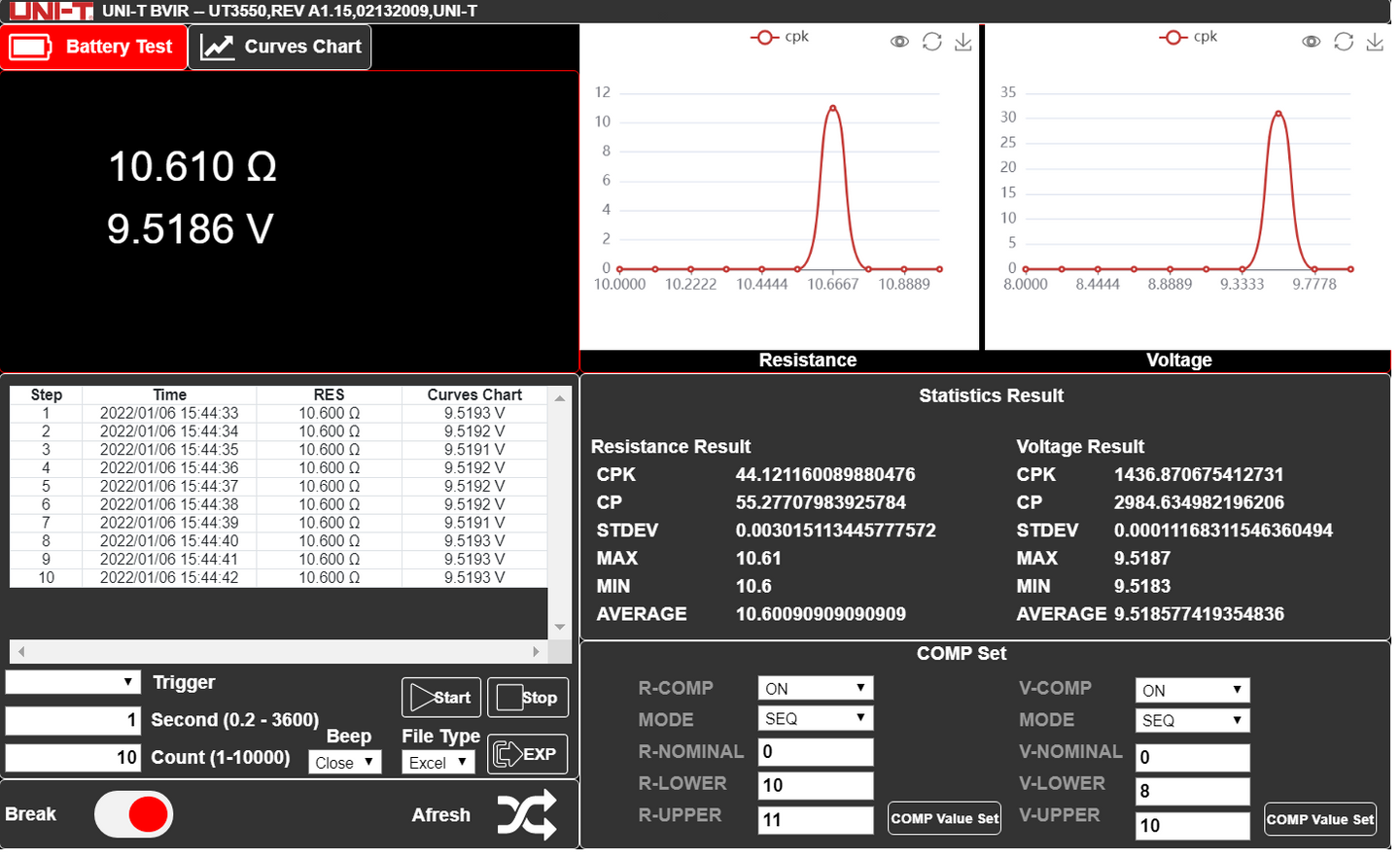Open the Curves Chart tab
Screen dimensions: 1400x858
(280, 47)
